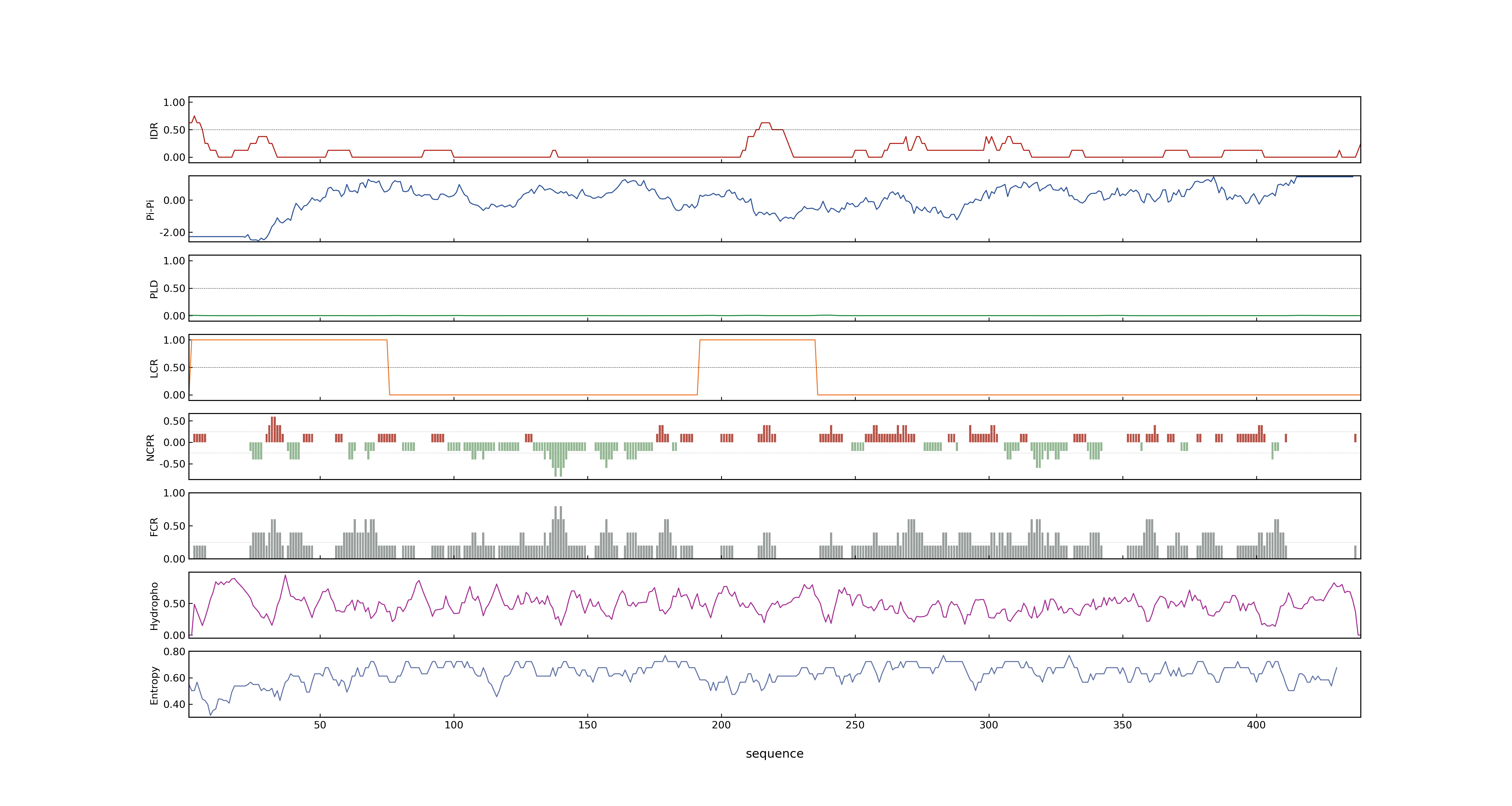Click x-axis tick label 150
This screenshot has height=806, width=1512.
(x=588, y=725)
